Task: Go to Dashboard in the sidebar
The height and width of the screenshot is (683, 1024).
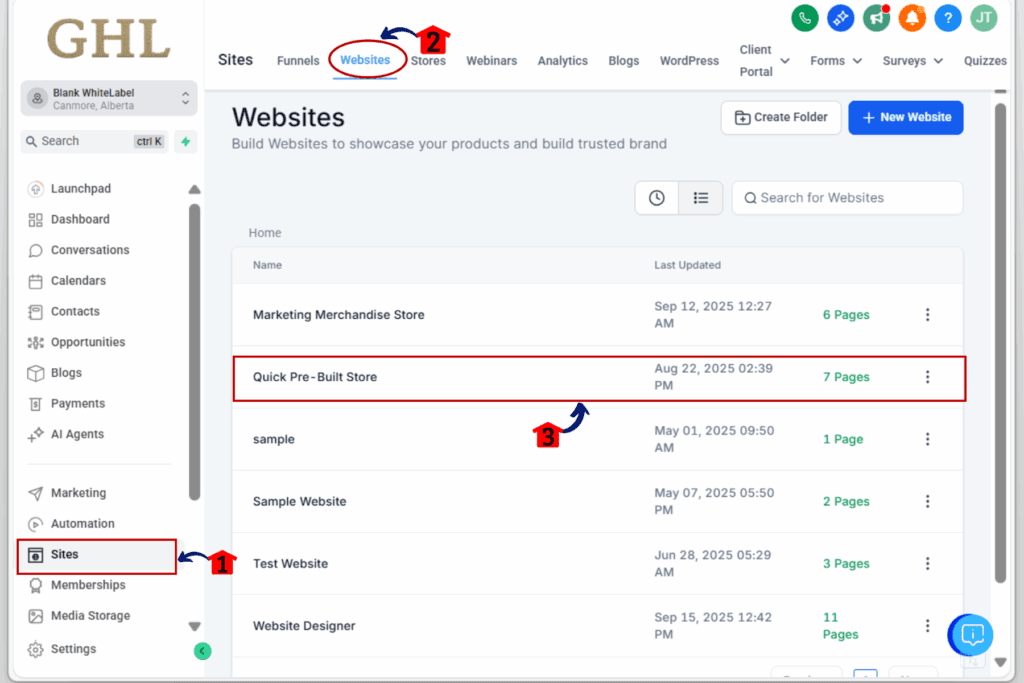Action: (x=80, y=219)
